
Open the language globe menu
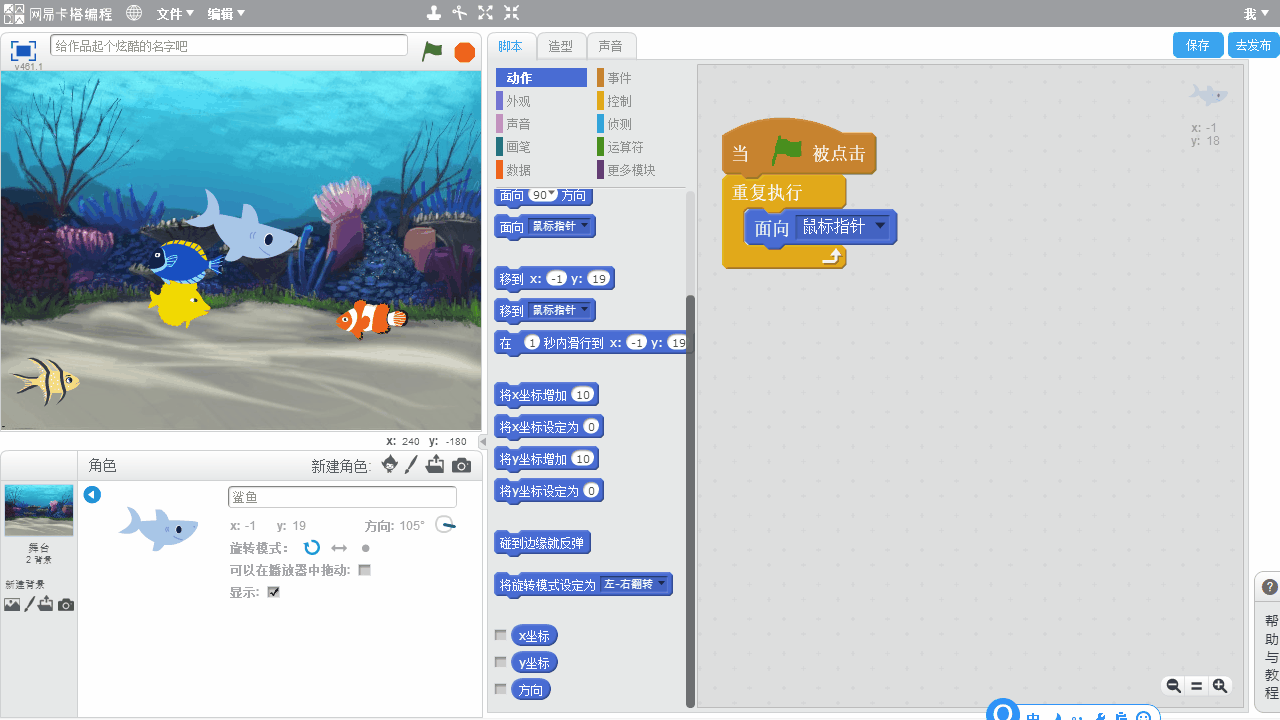(x=134, y=13)
